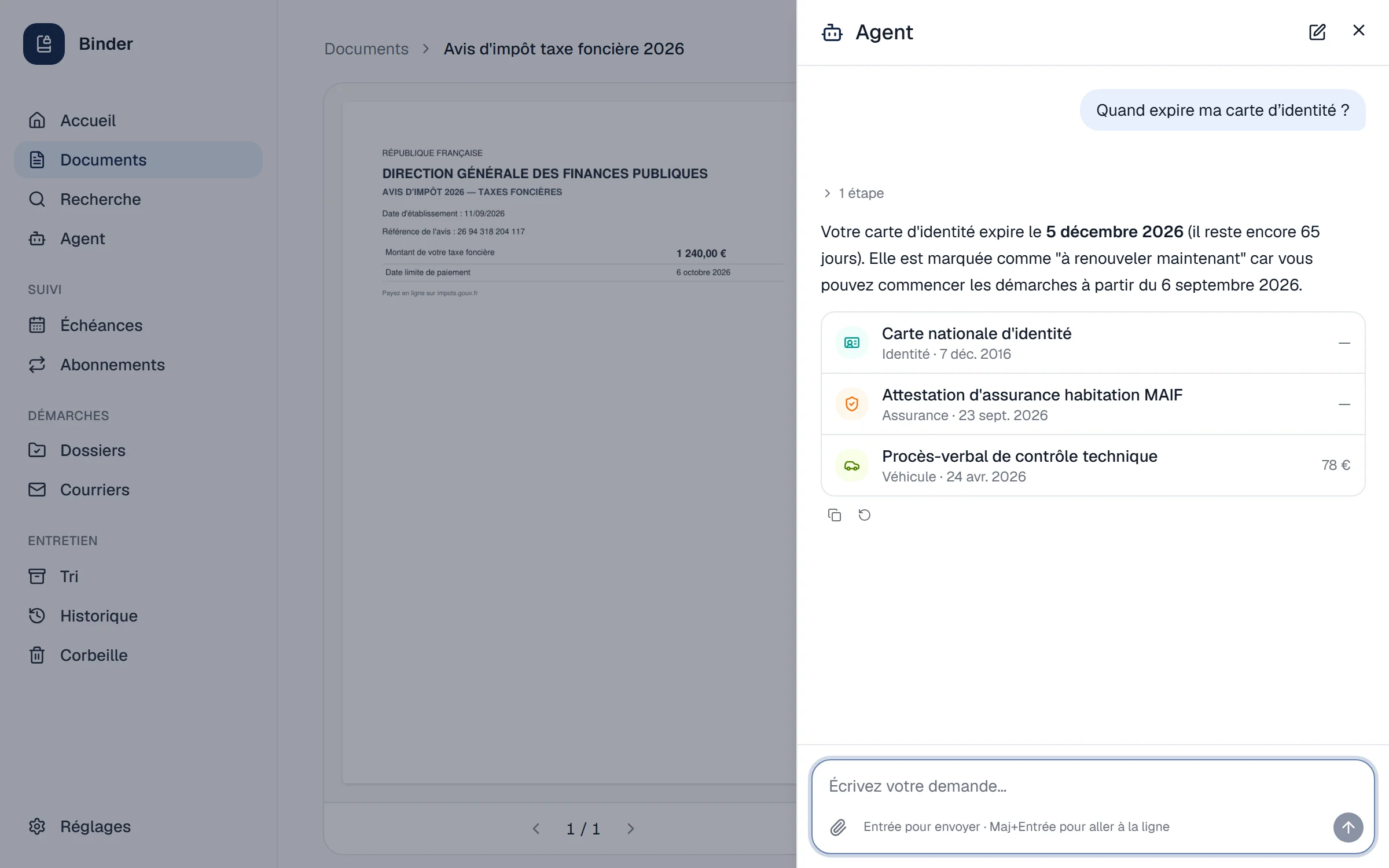
Task: Open Carte nationale d'identité result
Action: (x=1093, y=343)
